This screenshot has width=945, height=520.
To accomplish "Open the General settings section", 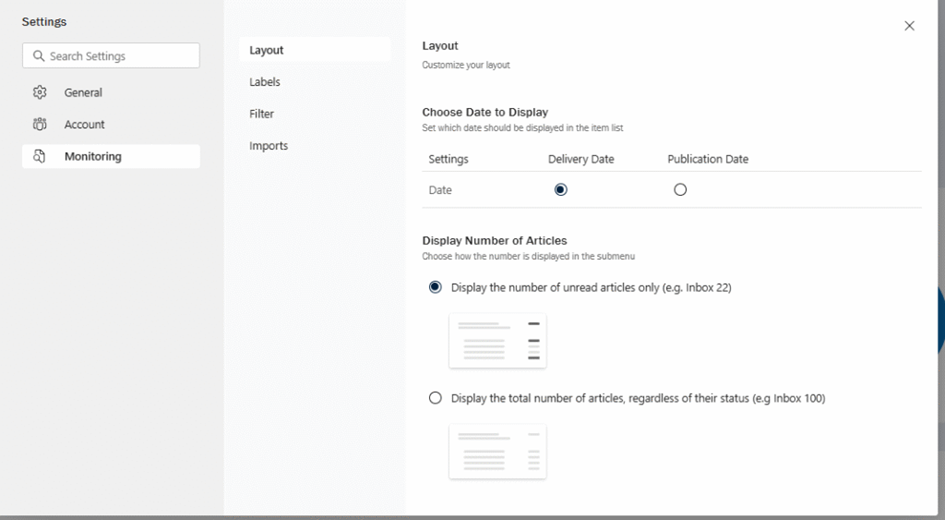I will (83, 93).
